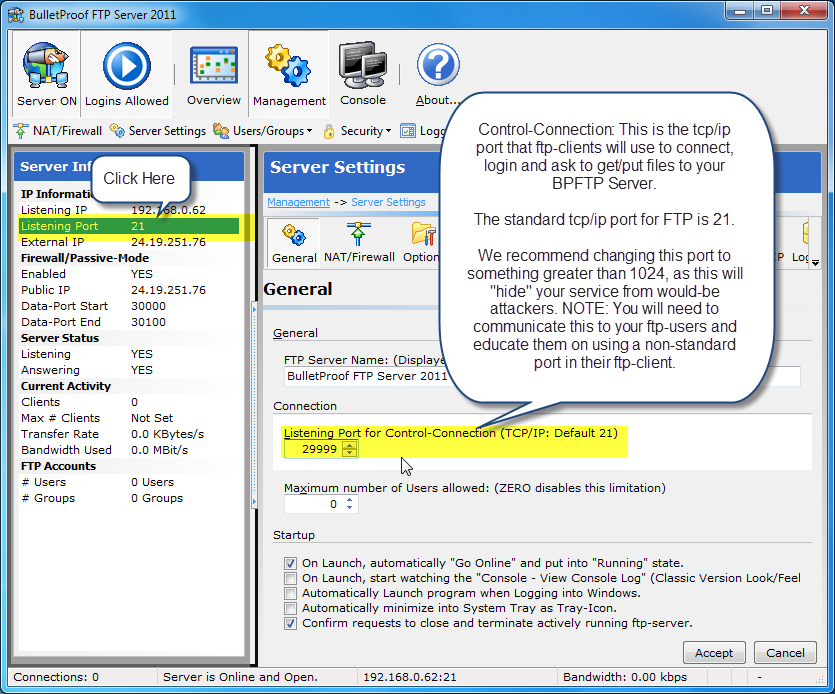835x694 pixels.
Task: Select the Public IP label
Action: pos(45,290)
